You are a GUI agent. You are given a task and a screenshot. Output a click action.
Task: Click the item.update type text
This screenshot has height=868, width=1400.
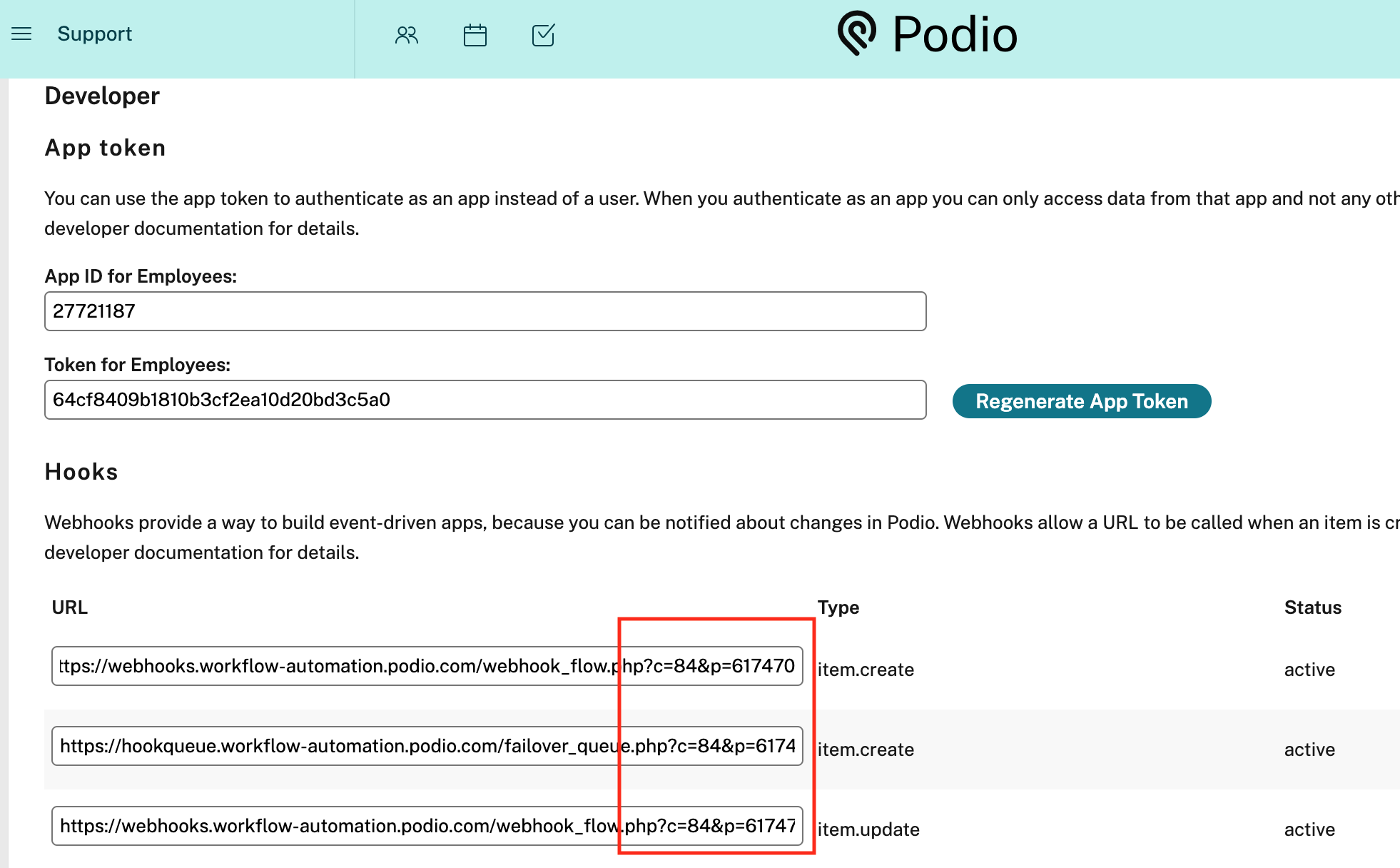point(868,829)
